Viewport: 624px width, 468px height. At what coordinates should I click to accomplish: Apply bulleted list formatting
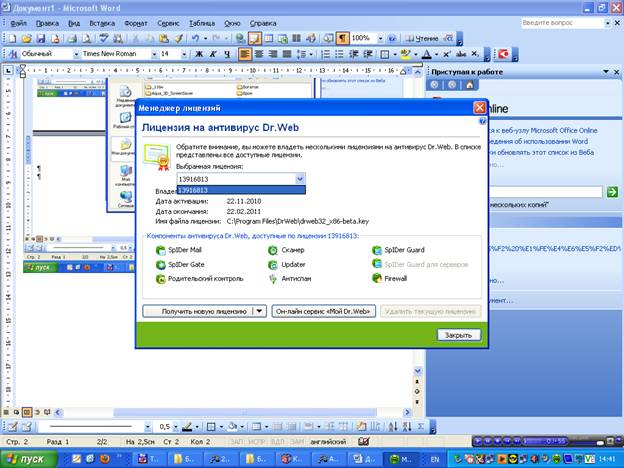coord(339,54)
